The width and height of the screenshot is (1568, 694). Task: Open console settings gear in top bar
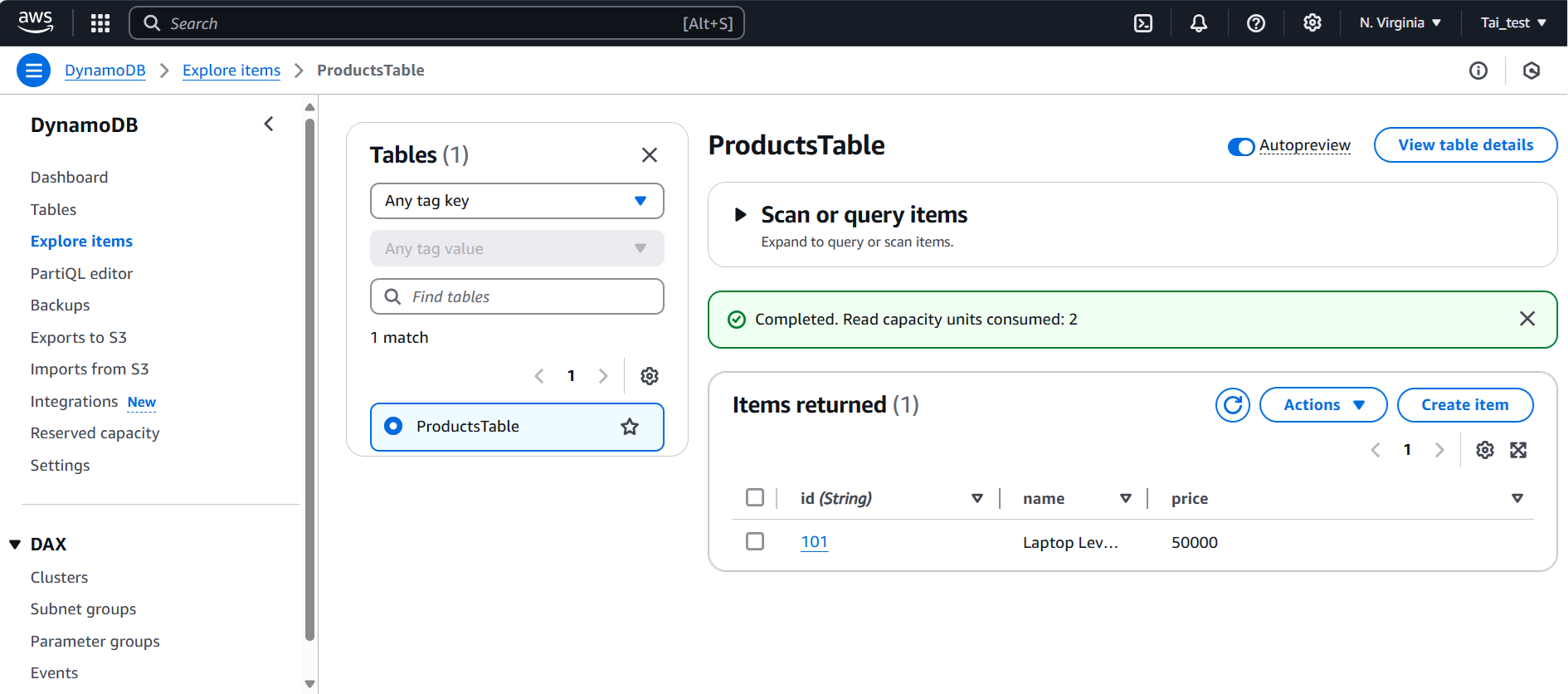coord(1312,23)
